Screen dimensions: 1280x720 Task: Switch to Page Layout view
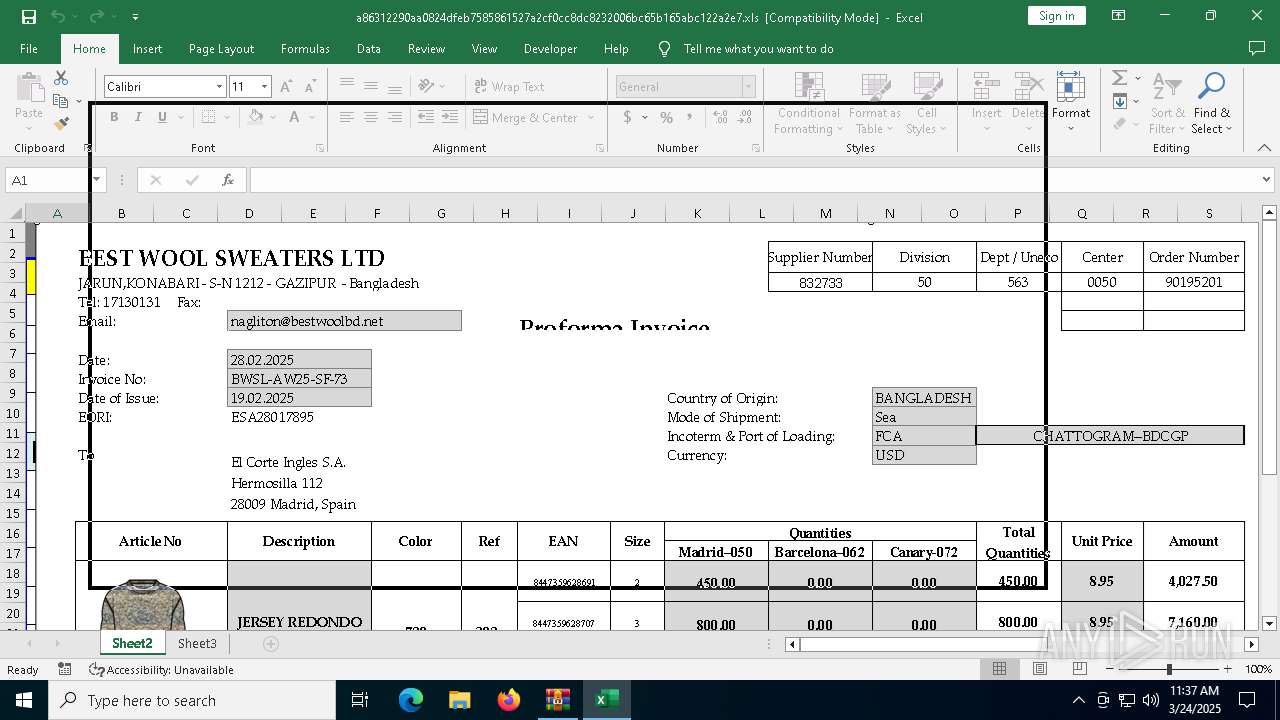click(x=1039, y=669)
